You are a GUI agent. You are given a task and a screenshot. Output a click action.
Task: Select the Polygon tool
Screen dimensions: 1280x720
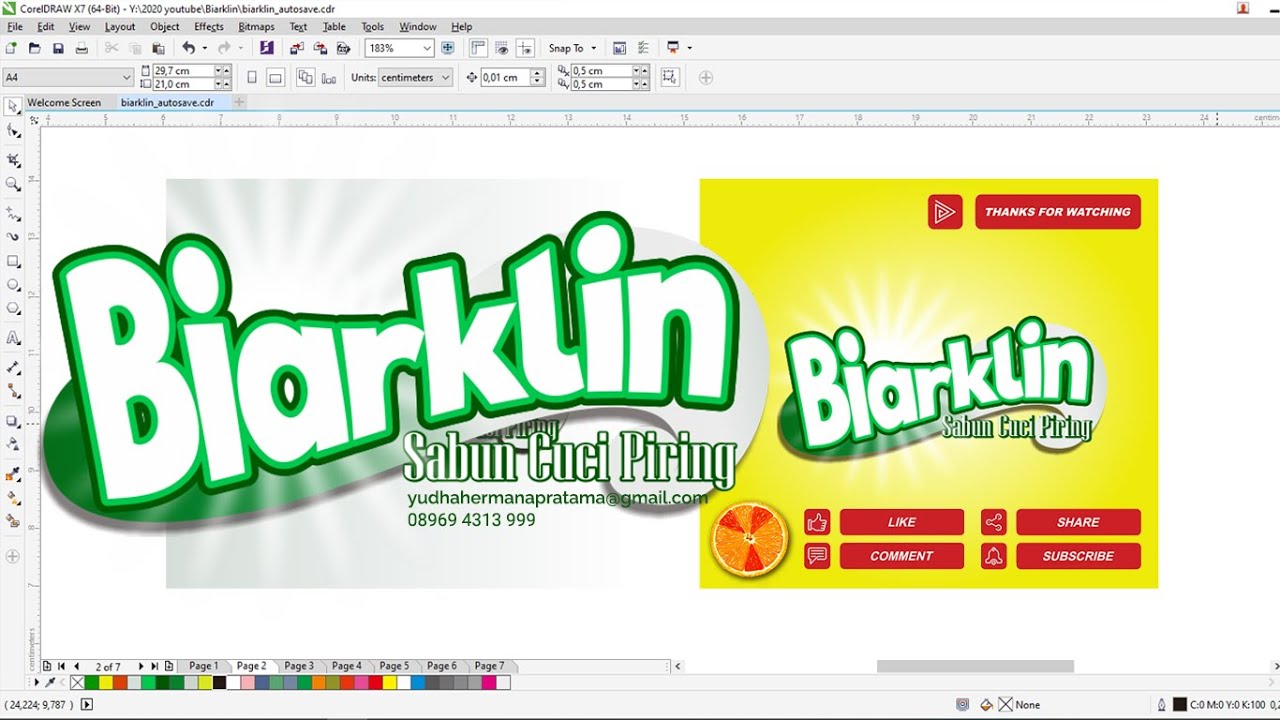tap(13, 309)
